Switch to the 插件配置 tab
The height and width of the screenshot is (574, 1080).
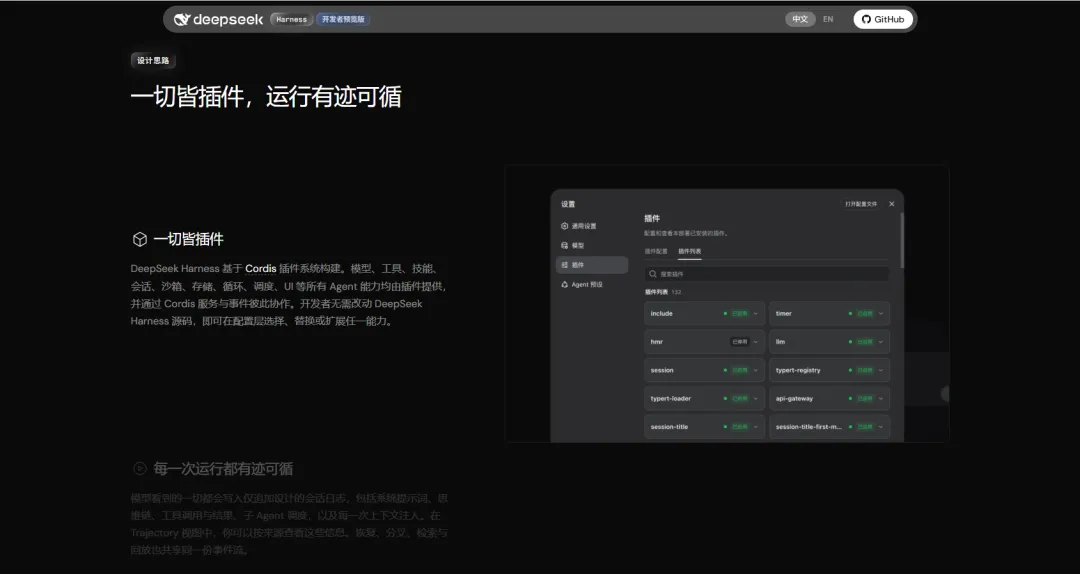[x=656, y=252]
